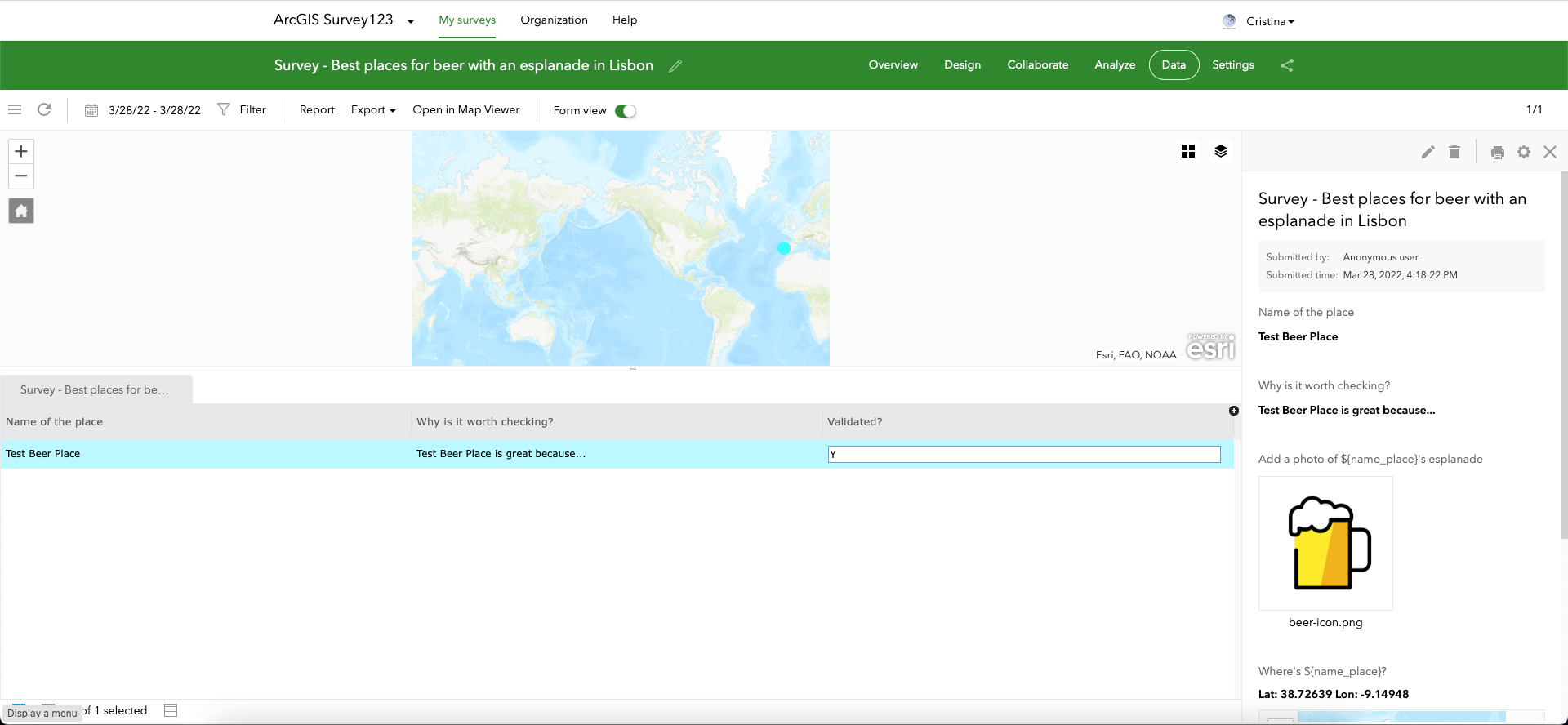Switch to the Collaborate tab
The image size is (1568, 725).
[1037, 64]
